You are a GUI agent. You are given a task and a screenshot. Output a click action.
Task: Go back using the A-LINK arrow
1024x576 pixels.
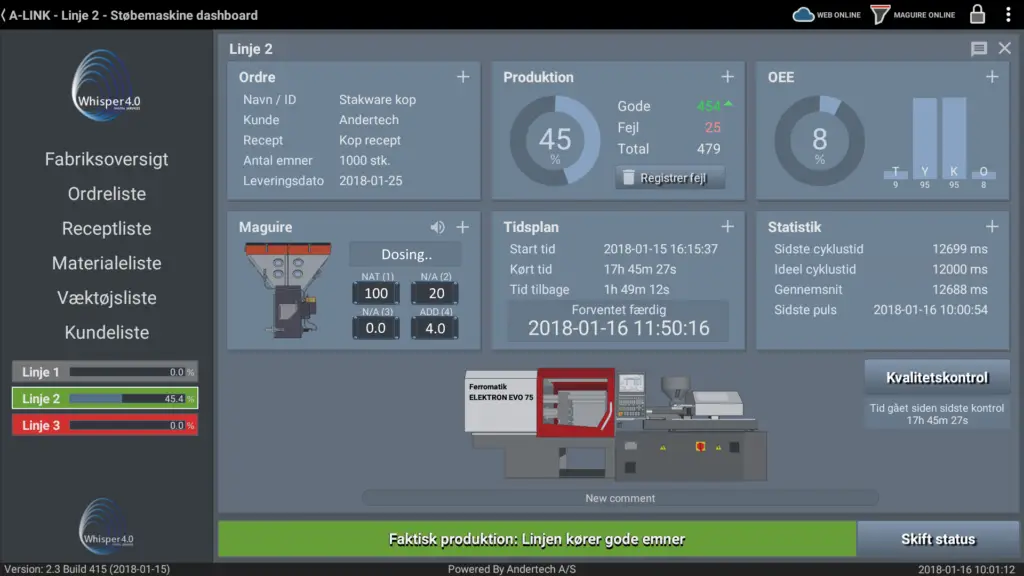(5, 15)
